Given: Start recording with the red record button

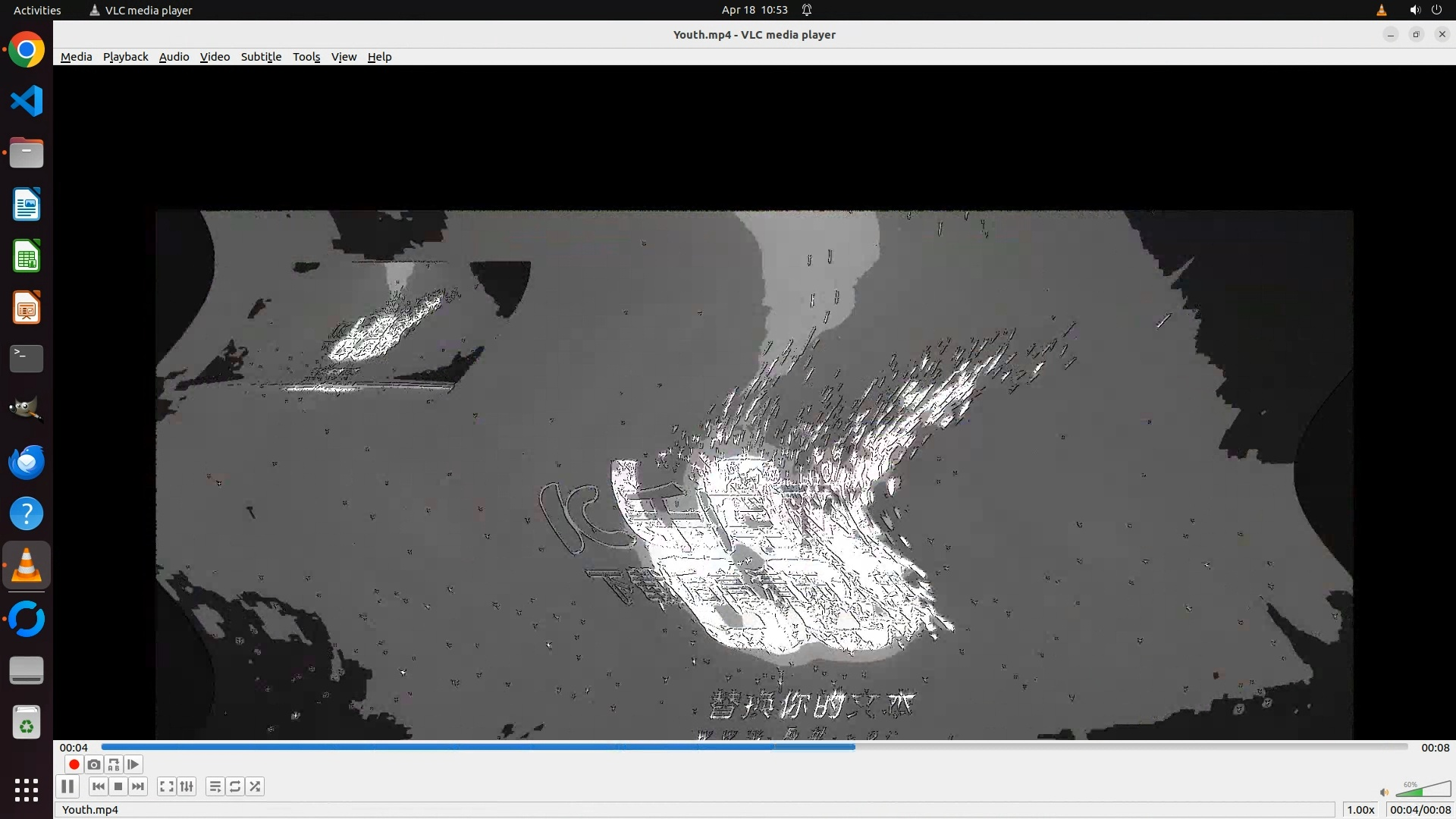Looking at the screenshot, I should (x=74, y=764).
